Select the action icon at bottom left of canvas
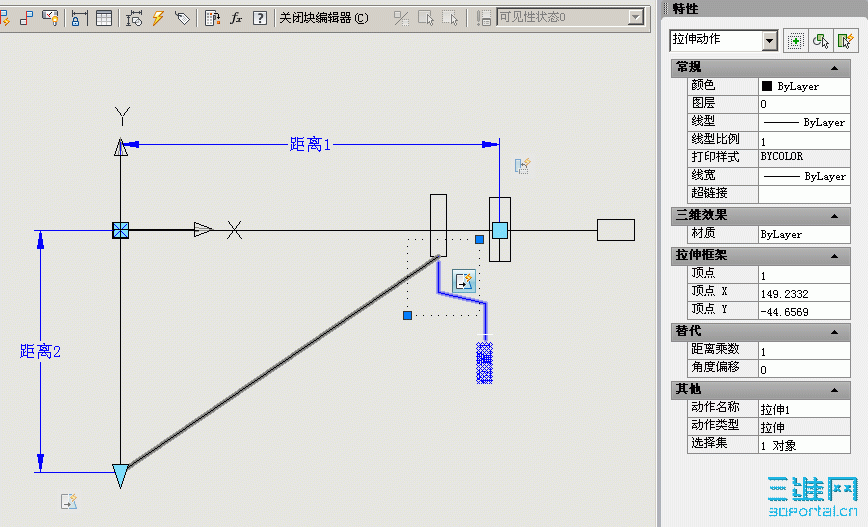This screenshot has height=527, width=868. tap(69, 502)
